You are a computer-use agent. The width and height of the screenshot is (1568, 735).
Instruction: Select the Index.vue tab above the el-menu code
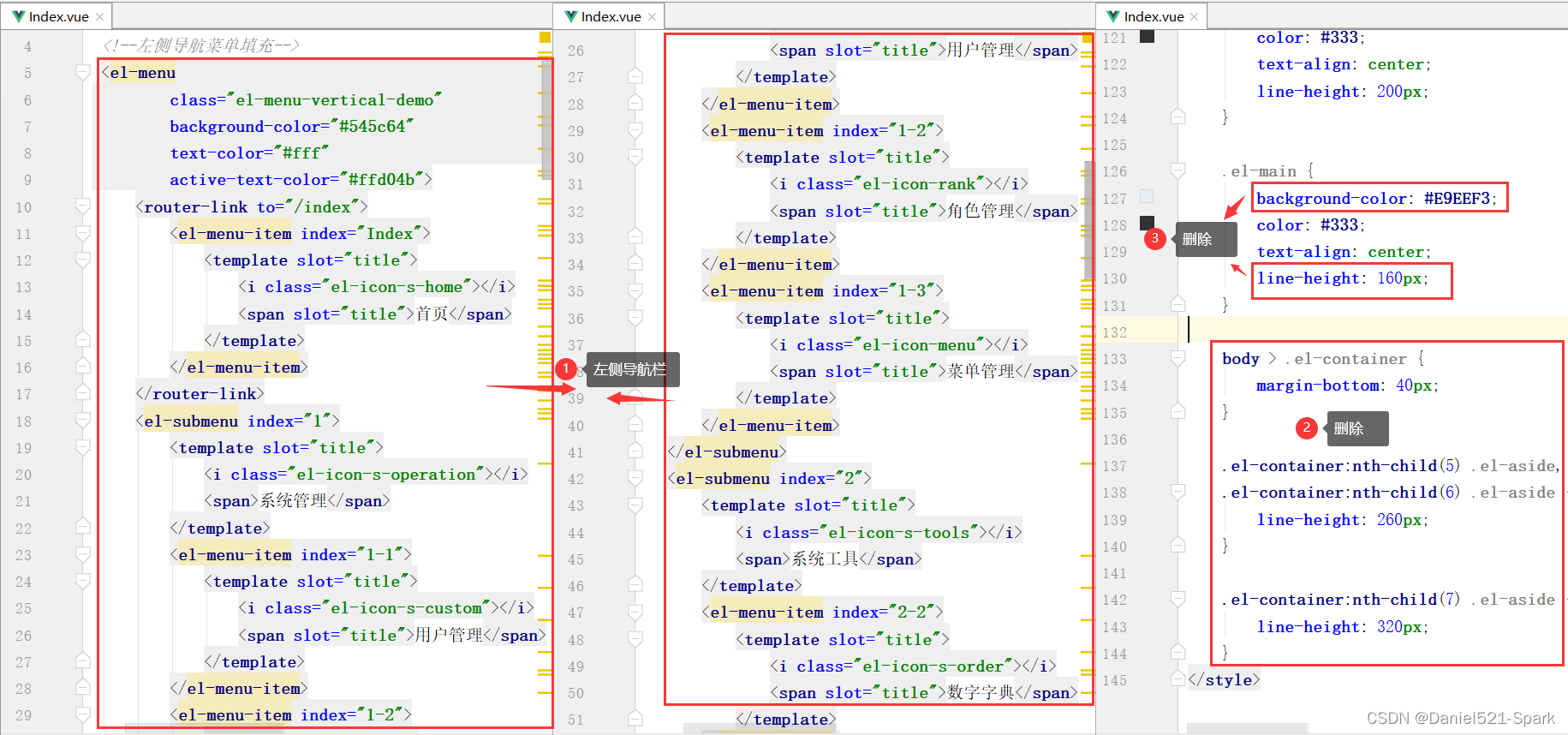click(x=57, y=16)
